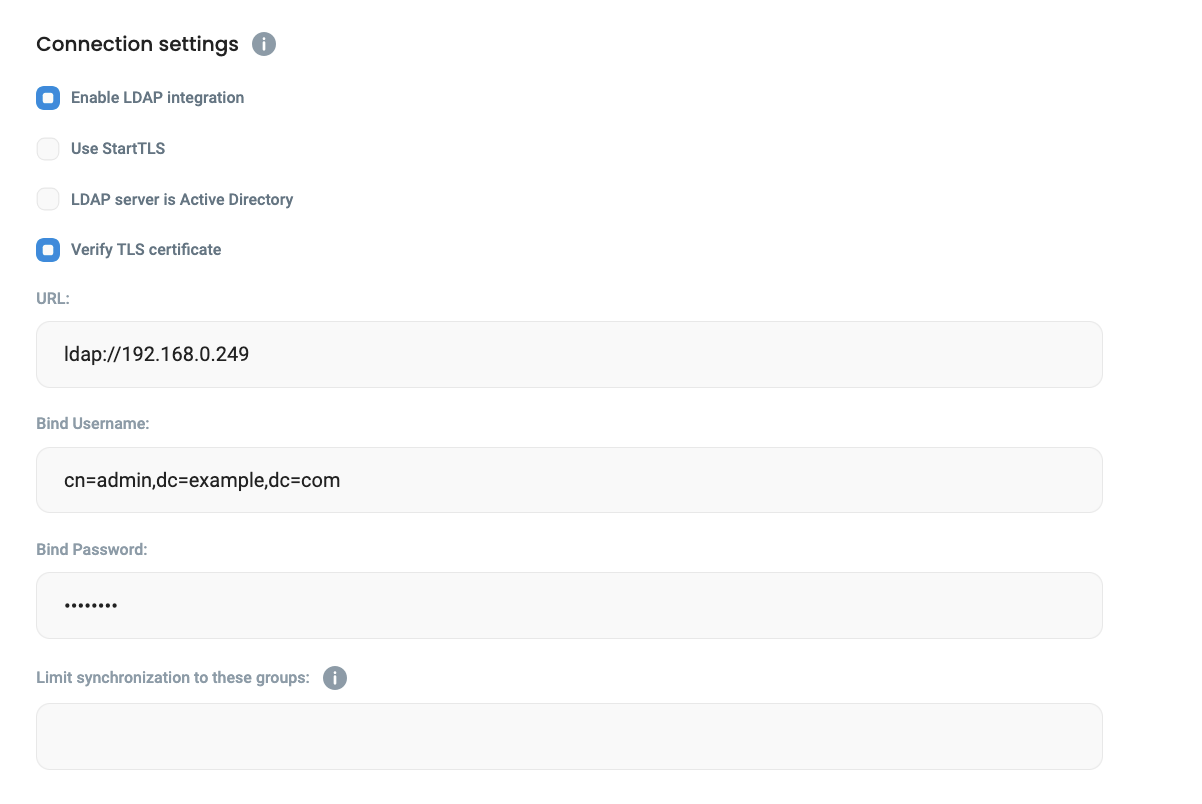Click "Limit synchronization to these groups:" label

(173, 678)
